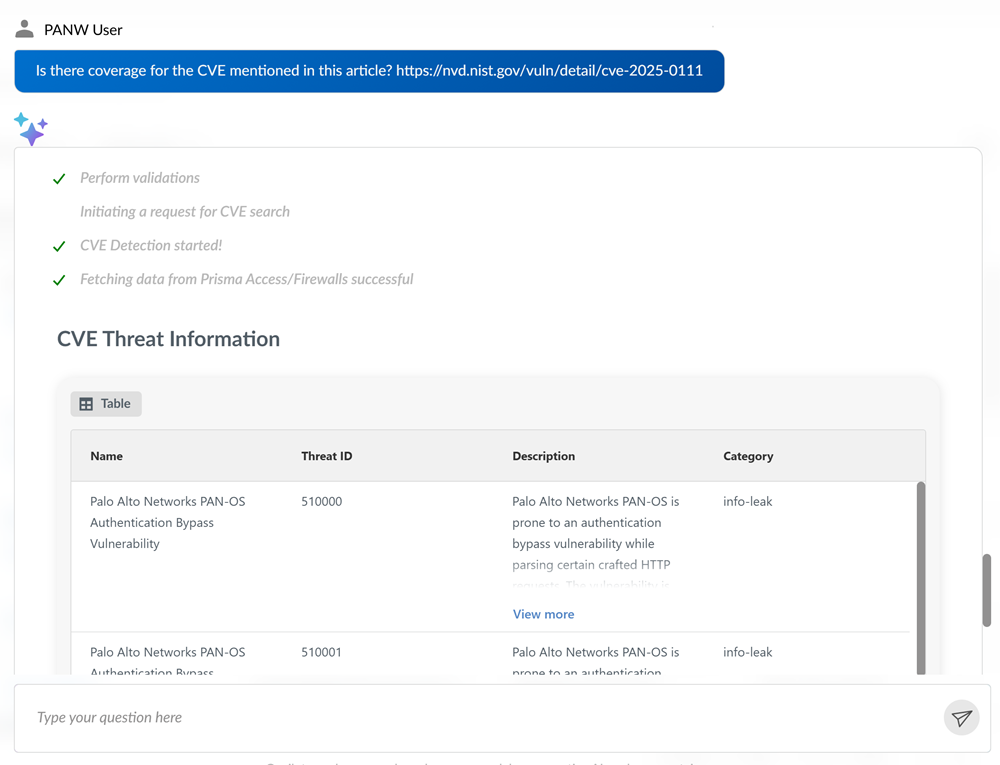Click the Description column header
The image size is (1000, 765).
pyautogui.click(x=543, y=456)
